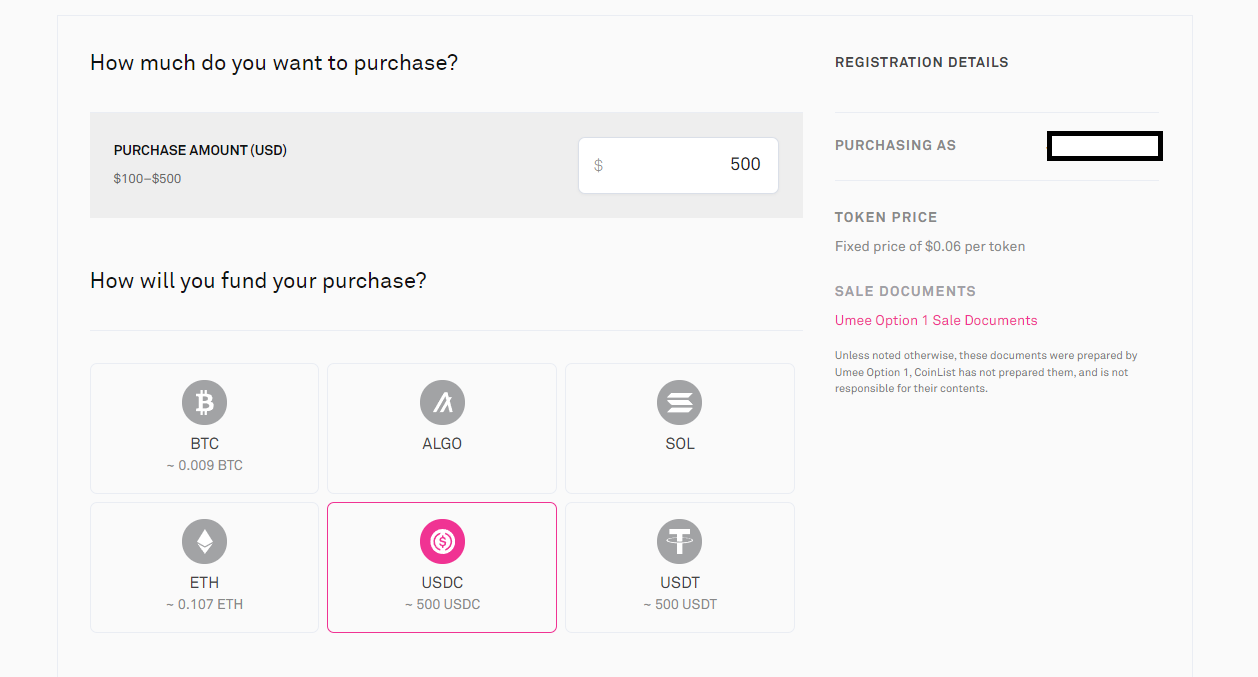Pick the Solana logo icon
The image size is (1258, 677).
pos(680,403)
